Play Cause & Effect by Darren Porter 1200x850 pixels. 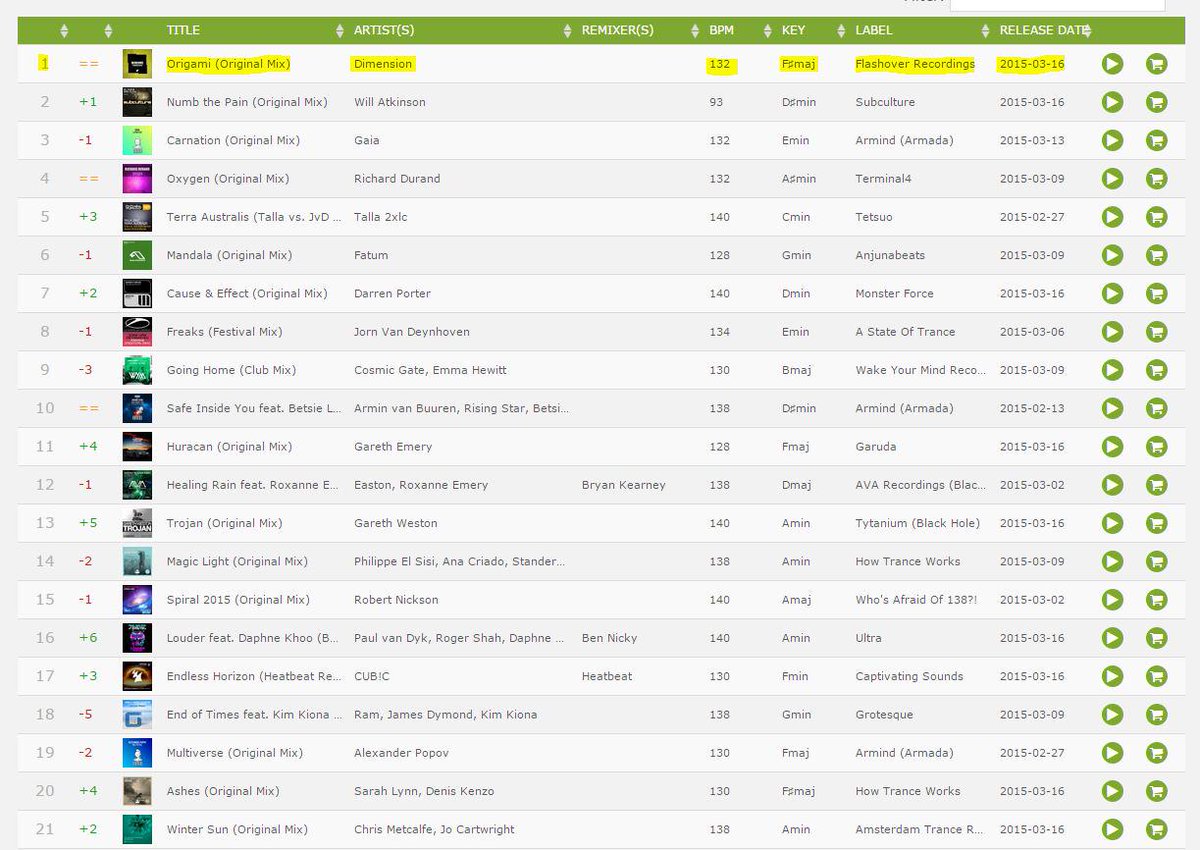[1112, 293]
